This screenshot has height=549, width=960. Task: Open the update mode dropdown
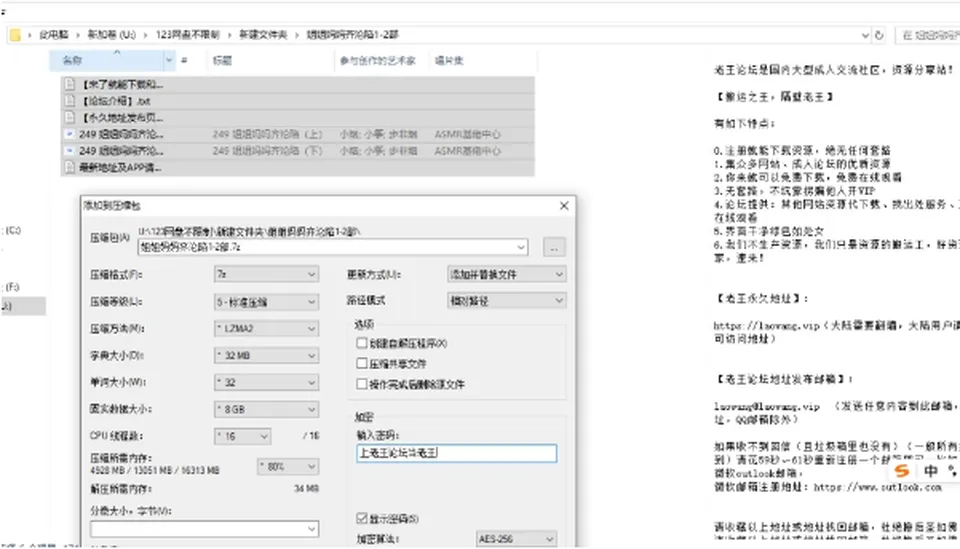point(506,274)
